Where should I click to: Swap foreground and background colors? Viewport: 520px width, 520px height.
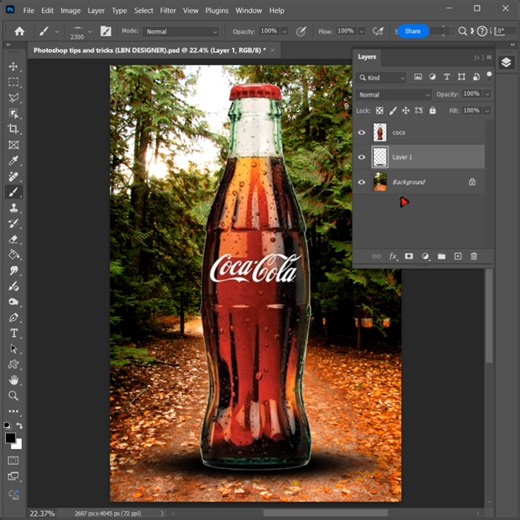(x=20, y=426)
